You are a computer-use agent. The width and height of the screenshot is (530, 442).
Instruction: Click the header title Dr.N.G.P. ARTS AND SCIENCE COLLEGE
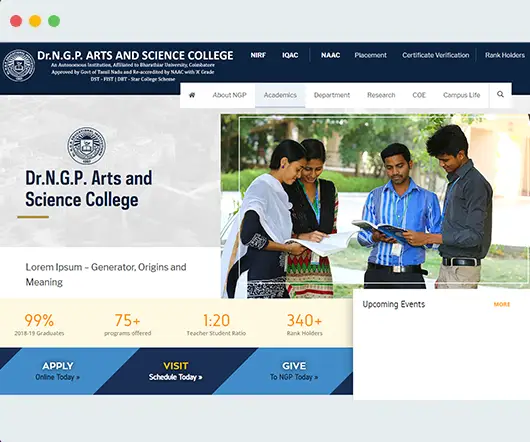pyautogui.click(x=135, y=55)
